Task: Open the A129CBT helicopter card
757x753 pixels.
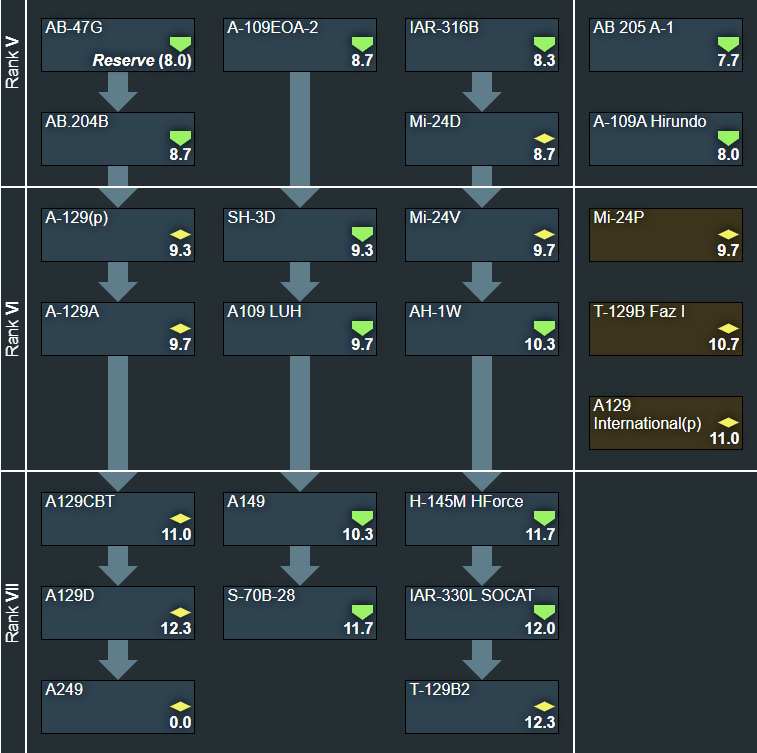Action: (x=117, y=517)
